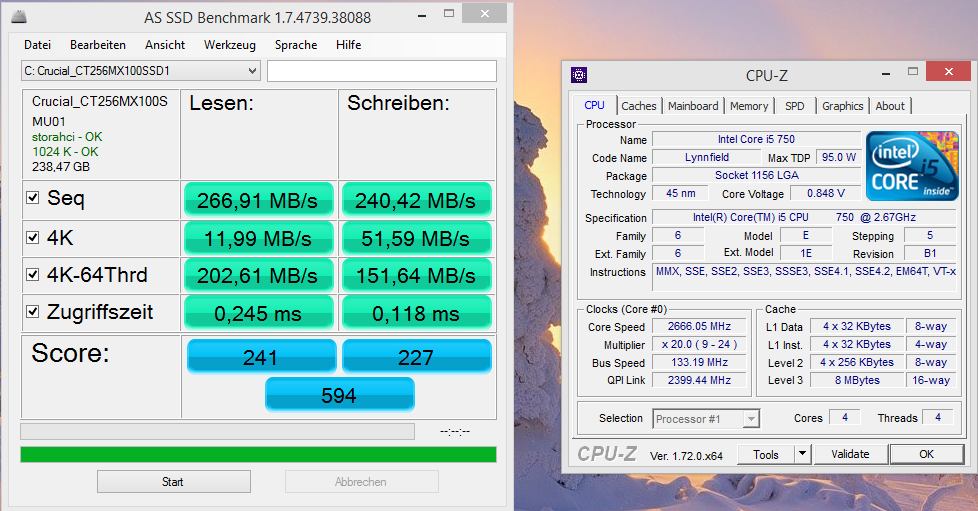The width and height of the screenshot is (978, 511).
Task: Open the Sprache menu
Action: [296, 45]
